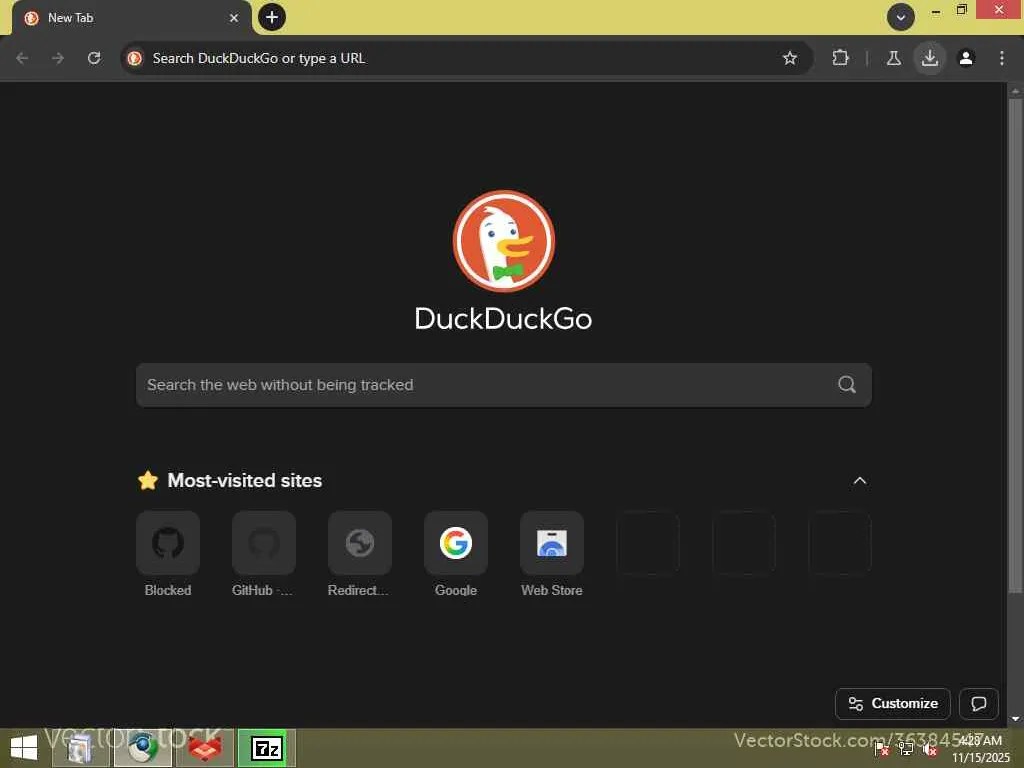1024x768 pixels.
Task: Click the DuckDuckGo site icon in address bar
Action: point(135,58)
